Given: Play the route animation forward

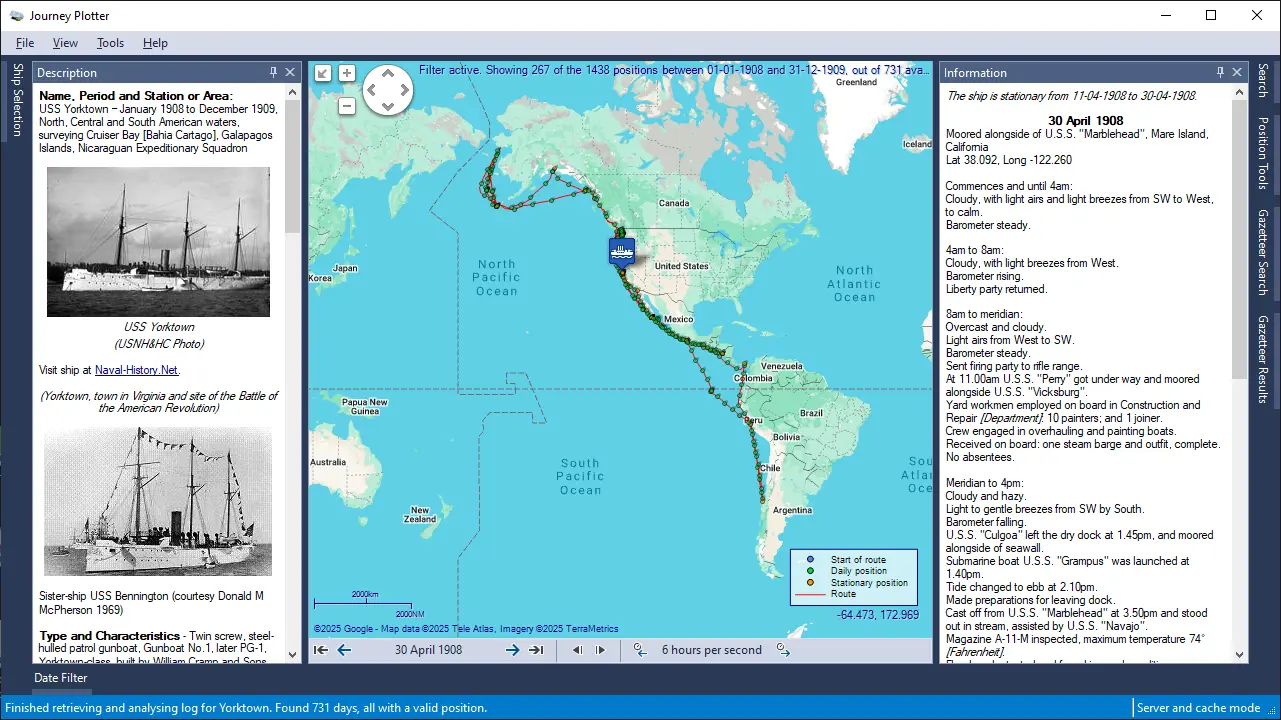Looking at the screenshot, I should pyautogui.click(x=600, y=650).
